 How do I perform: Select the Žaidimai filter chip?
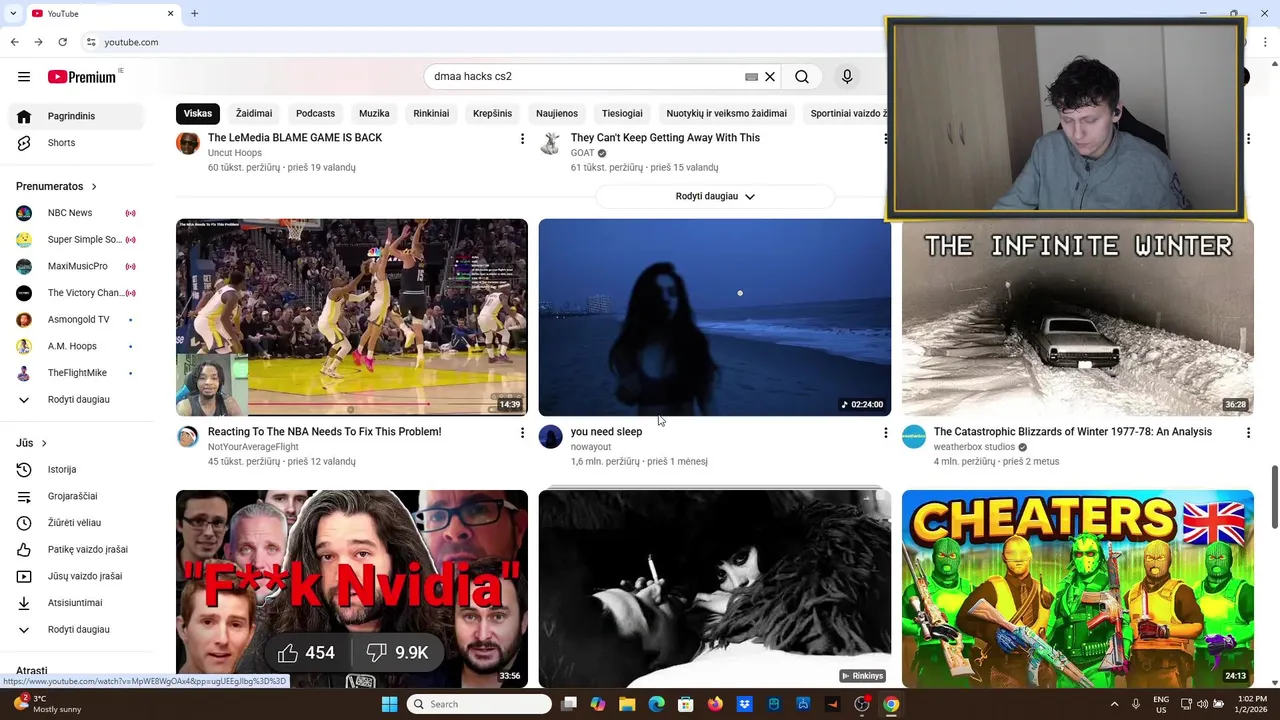[254, 114]
